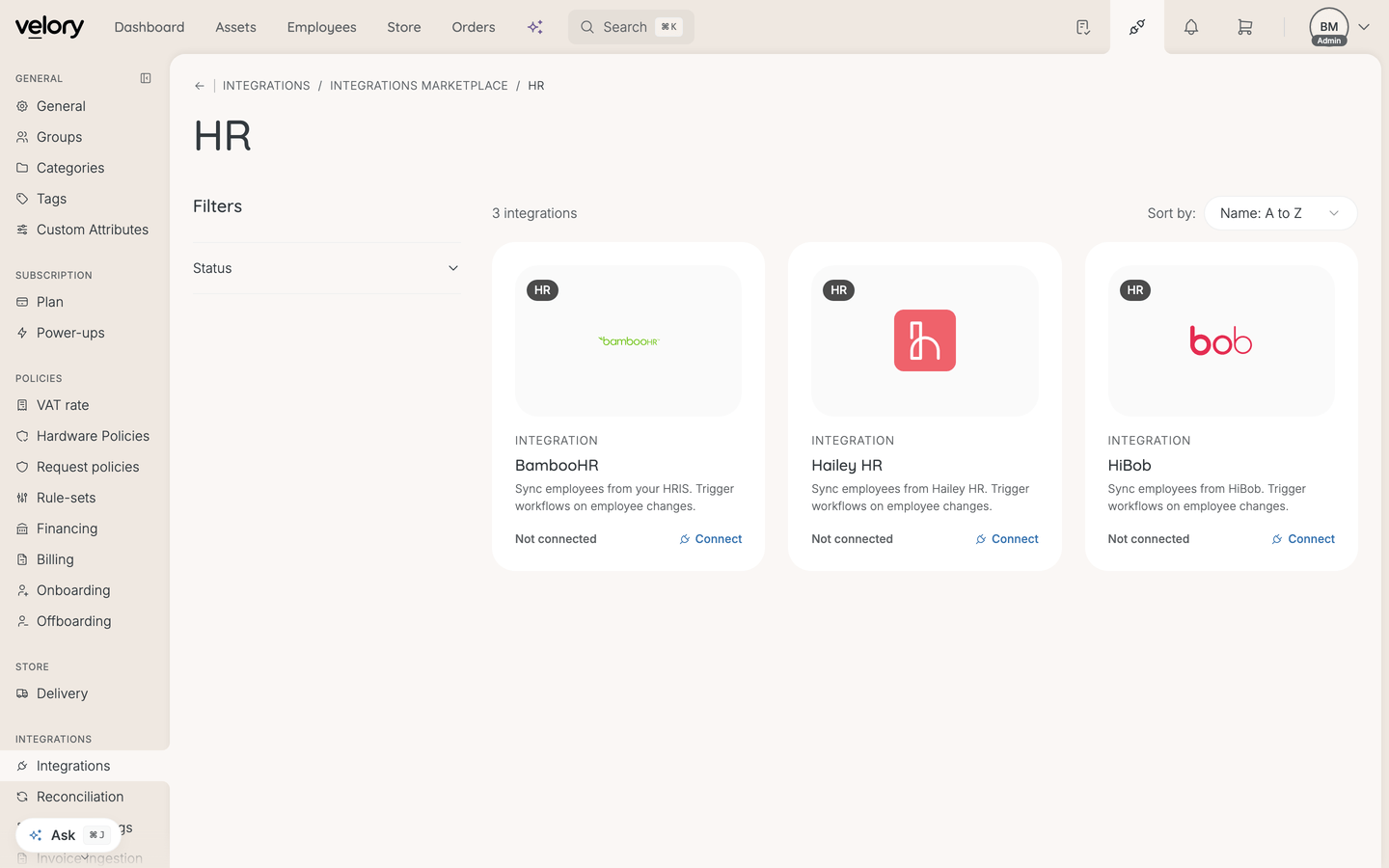This screenshot has width=1389, height=868.
Task: Go to the Assets tab
Action: 235,27
